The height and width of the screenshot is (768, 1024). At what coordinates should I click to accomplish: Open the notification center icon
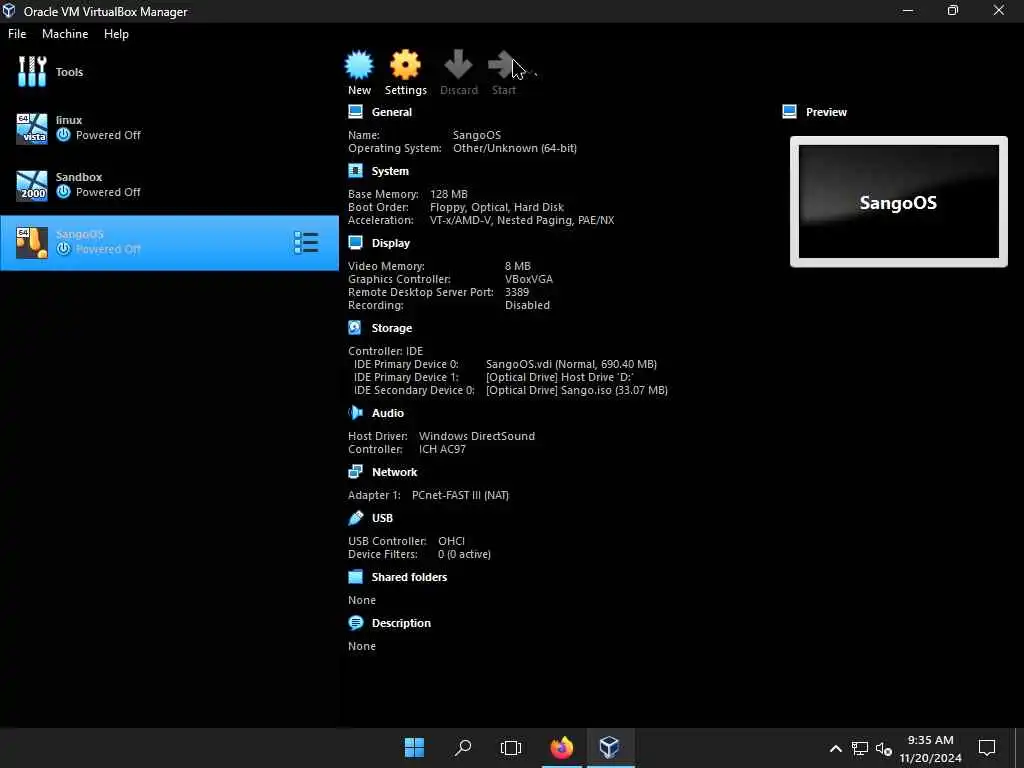pyautogui.click(x=987, y=747)
